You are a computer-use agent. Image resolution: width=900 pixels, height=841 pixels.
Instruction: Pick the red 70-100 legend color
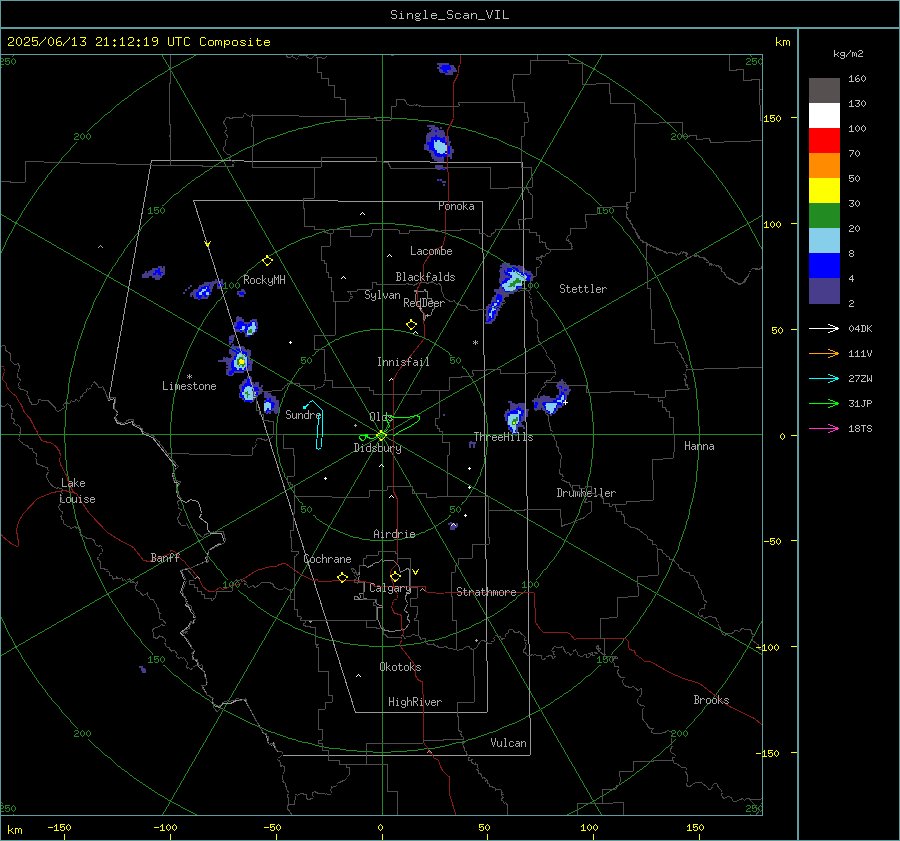(x=824, y=141)
